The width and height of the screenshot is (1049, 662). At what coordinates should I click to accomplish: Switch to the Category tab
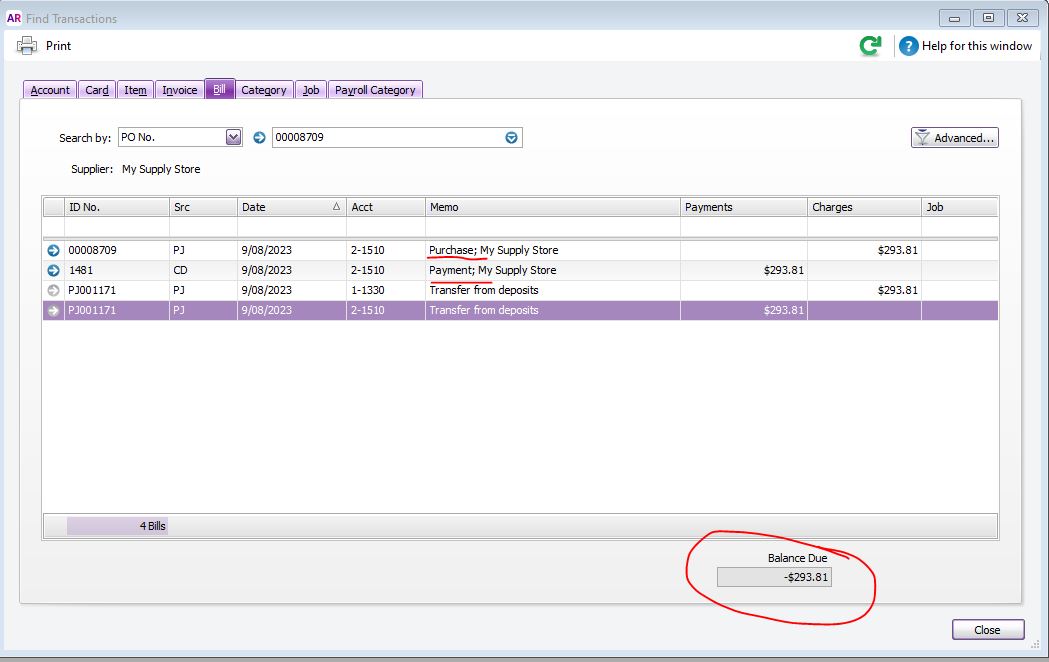pyautogui.click(x=264, y=90)
